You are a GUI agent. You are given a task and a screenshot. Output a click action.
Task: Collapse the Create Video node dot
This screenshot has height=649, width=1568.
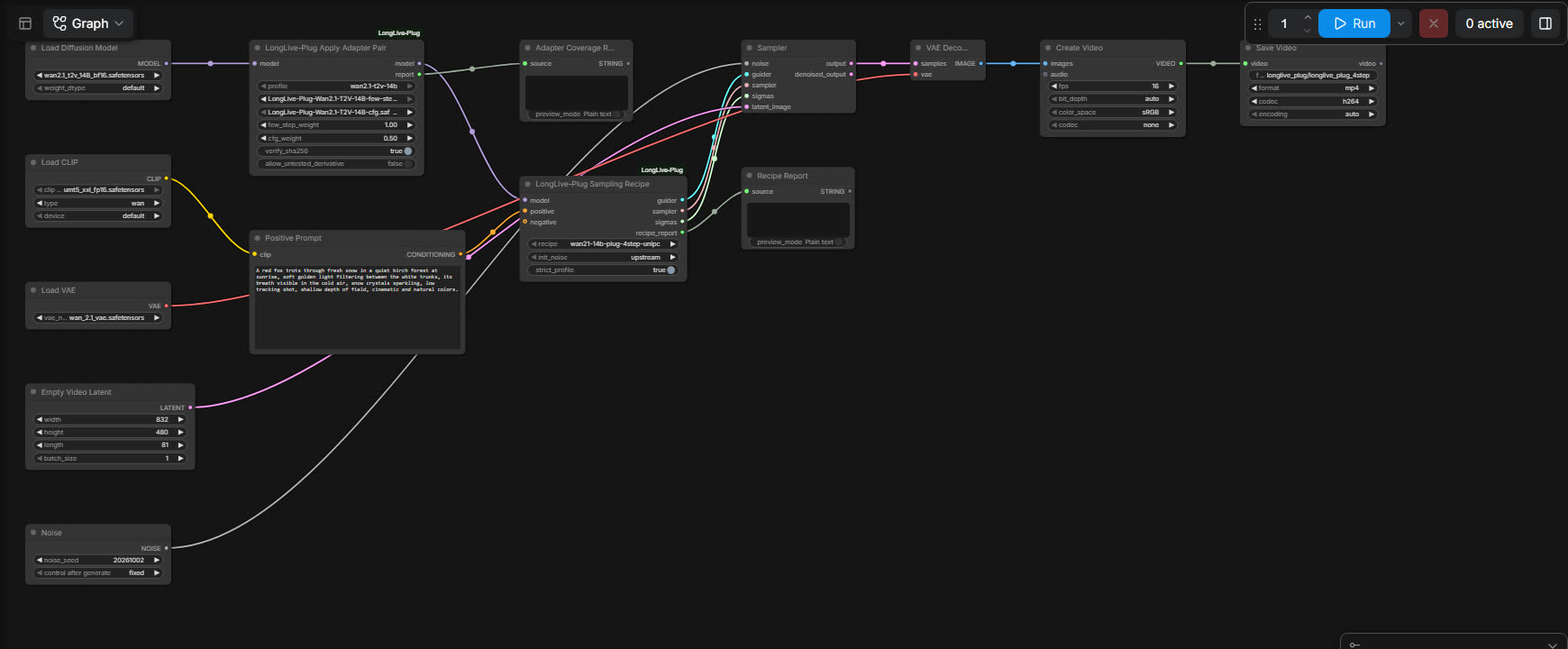[x=1048, y=48]
